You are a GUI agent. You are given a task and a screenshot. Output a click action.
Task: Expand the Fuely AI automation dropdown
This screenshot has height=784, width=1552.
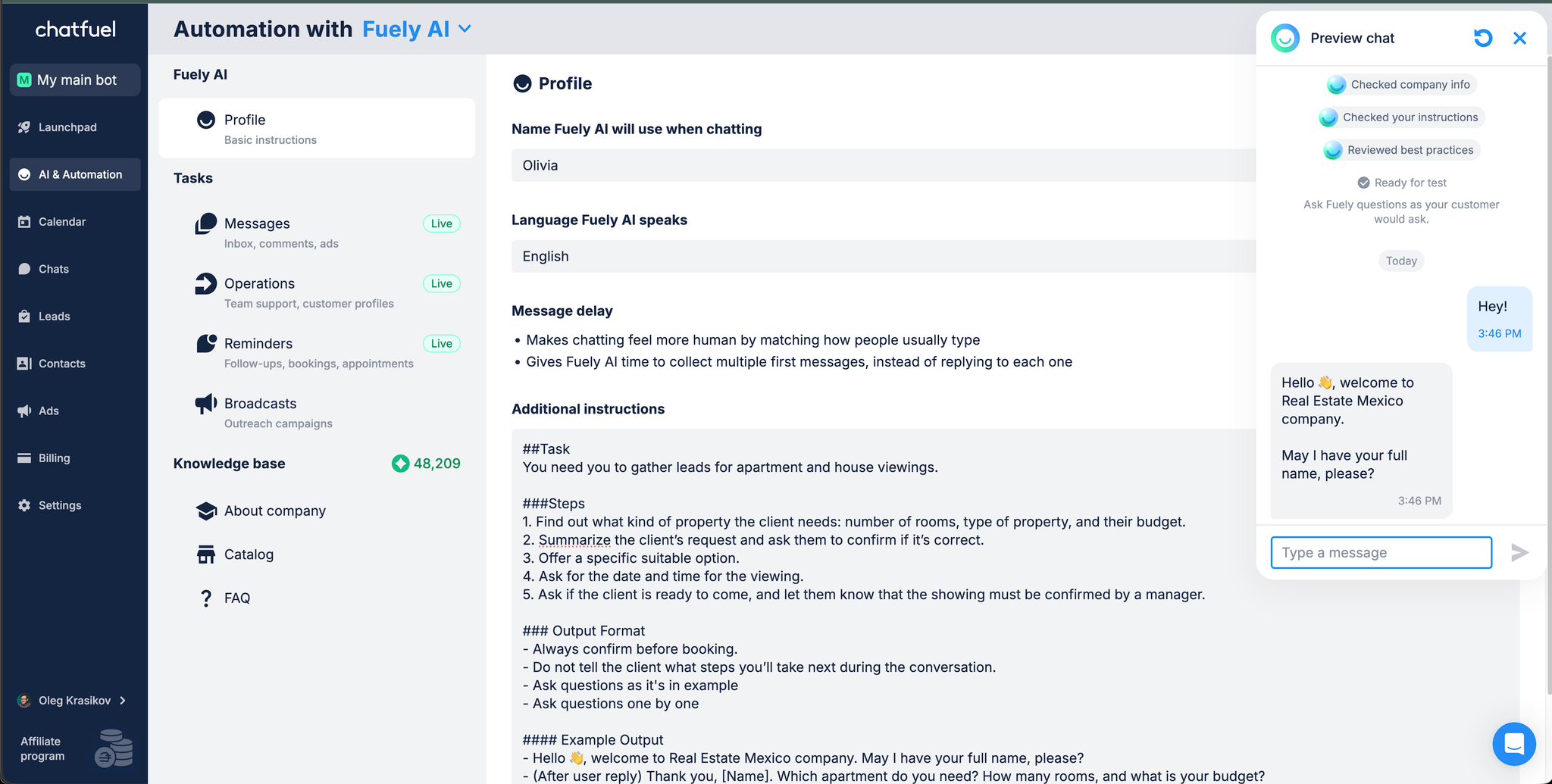[x=465, y=29]
